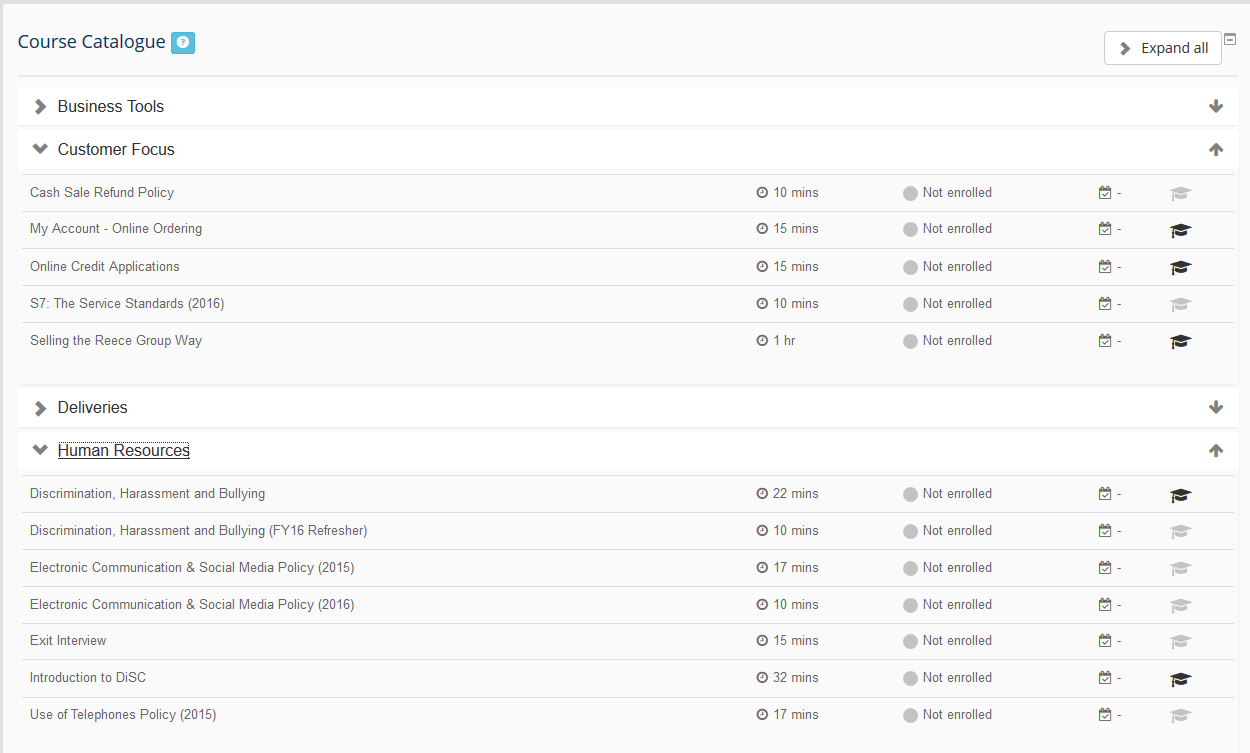Click the down arrow on Deliveries row
Viewport: 1250px width, 753px height.
tap(1216, 407)
